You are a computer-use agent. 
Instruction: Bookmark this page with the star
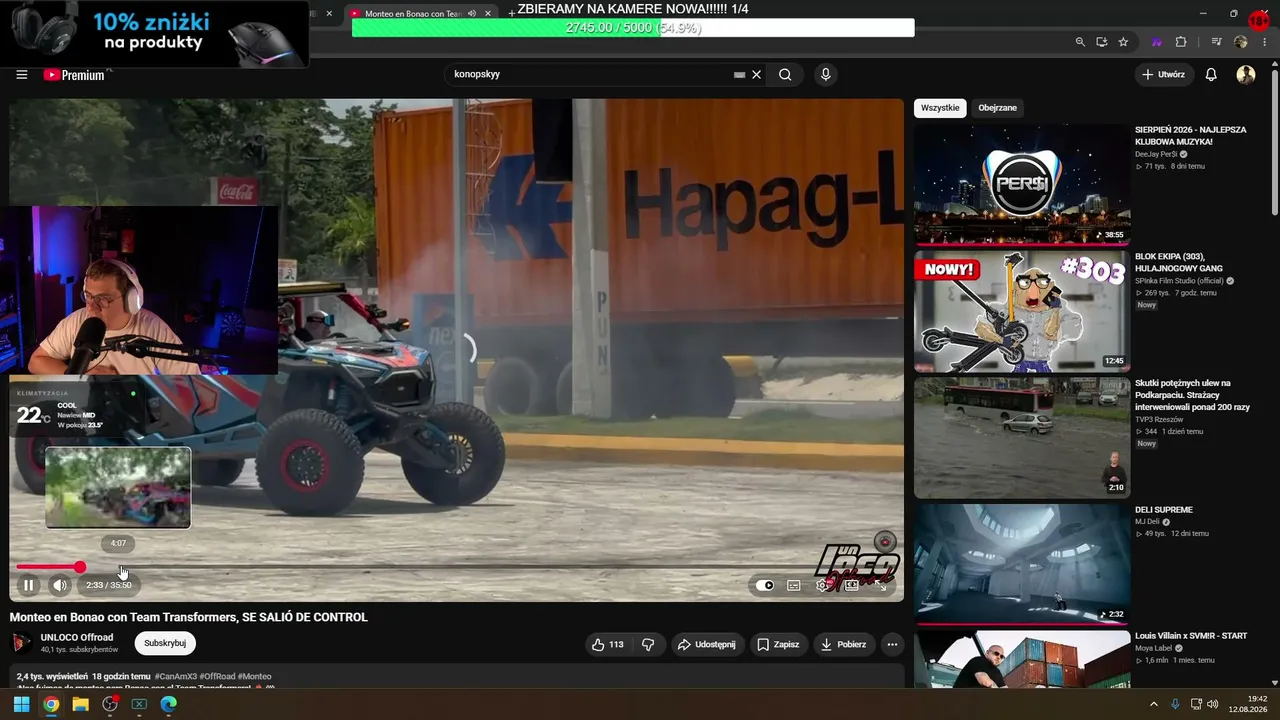(x=1124, y=42)
